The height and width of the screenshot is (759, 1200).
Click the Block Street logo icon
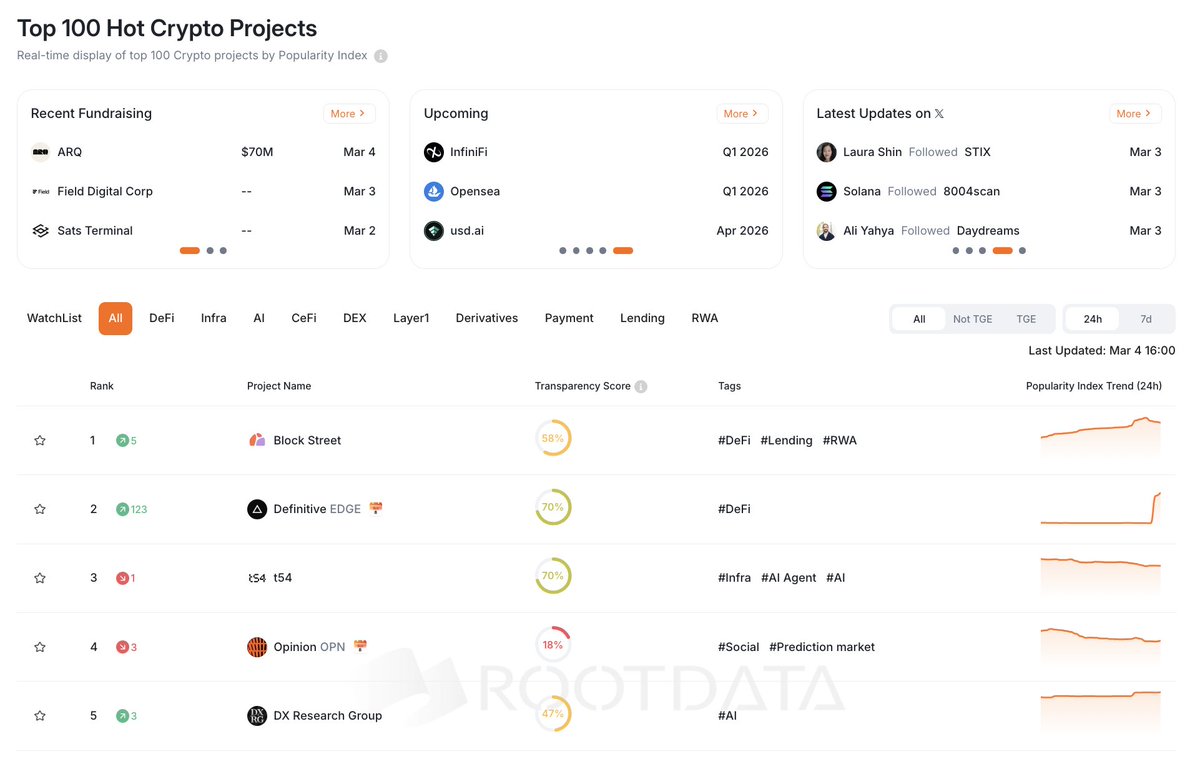(x=257, y=440)
